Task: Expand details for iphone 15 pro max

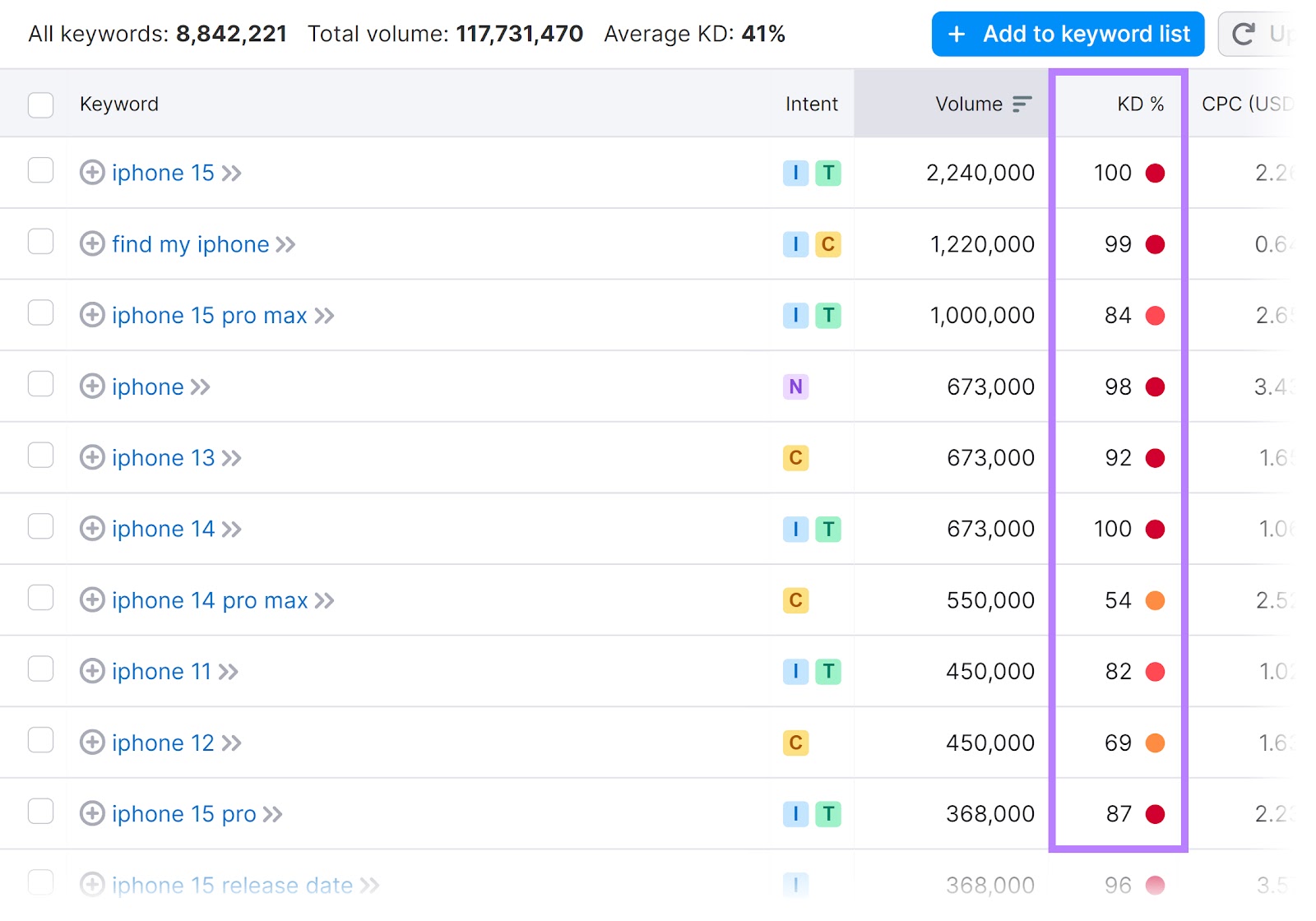Action: tap(324, 315)
